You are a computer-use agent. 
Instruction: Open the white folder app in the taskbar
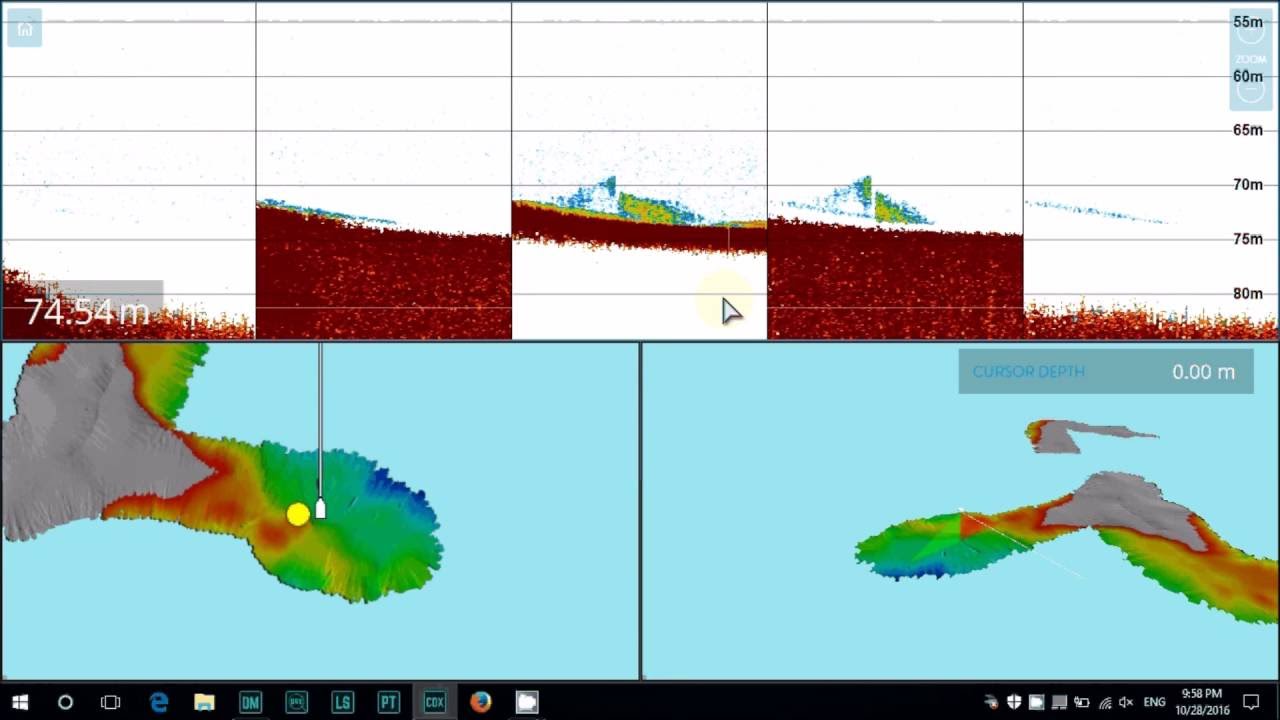click(x=527, y=702)
